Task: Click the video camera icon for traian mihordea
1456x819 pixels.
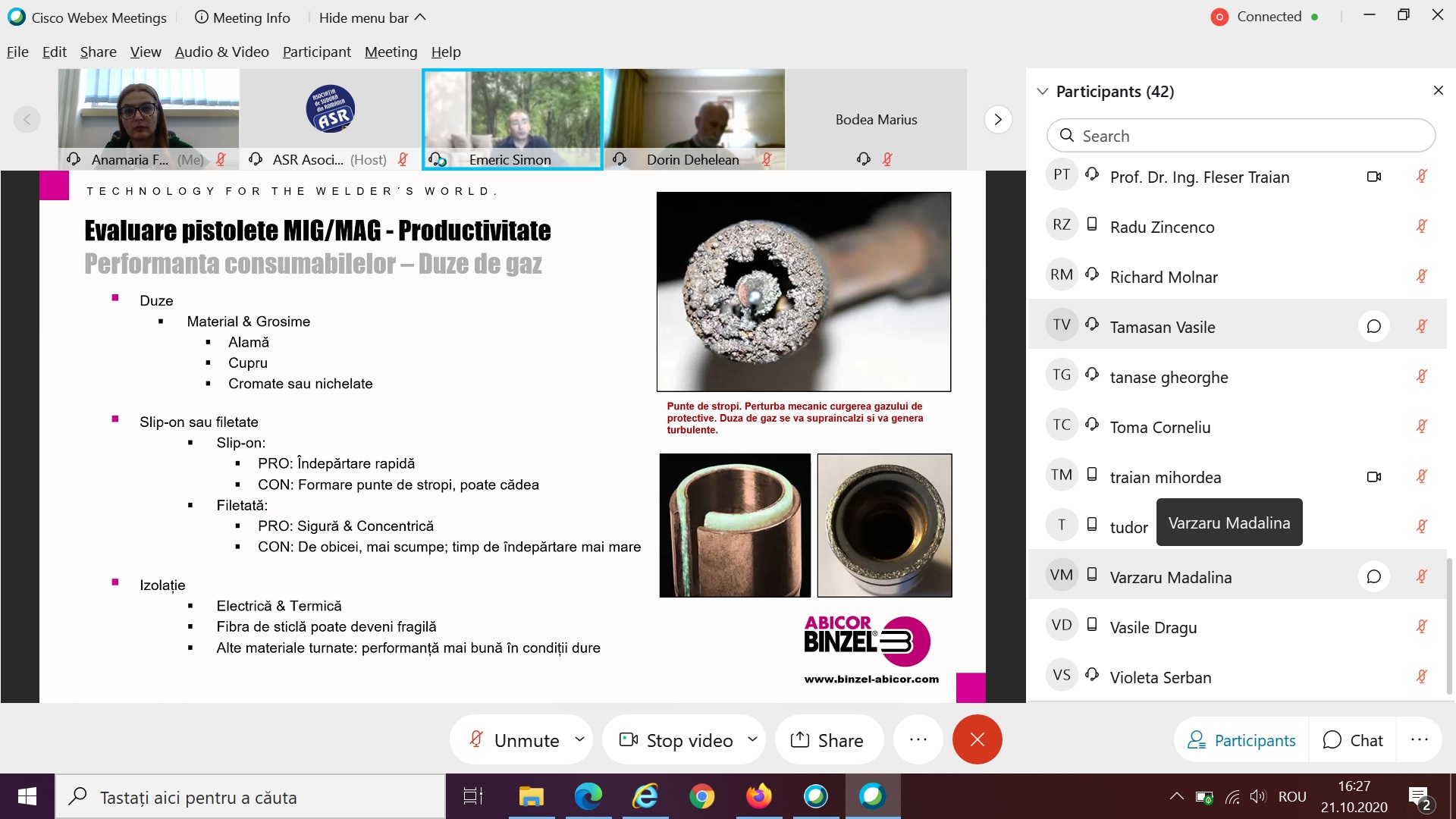Action: 1373,476
